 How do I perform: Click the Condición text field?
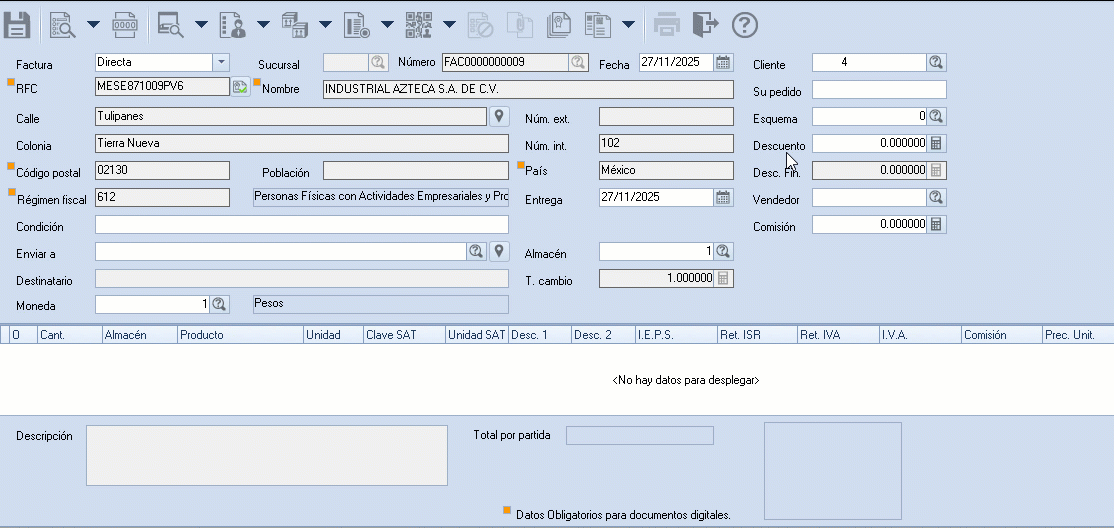(301, 225)
